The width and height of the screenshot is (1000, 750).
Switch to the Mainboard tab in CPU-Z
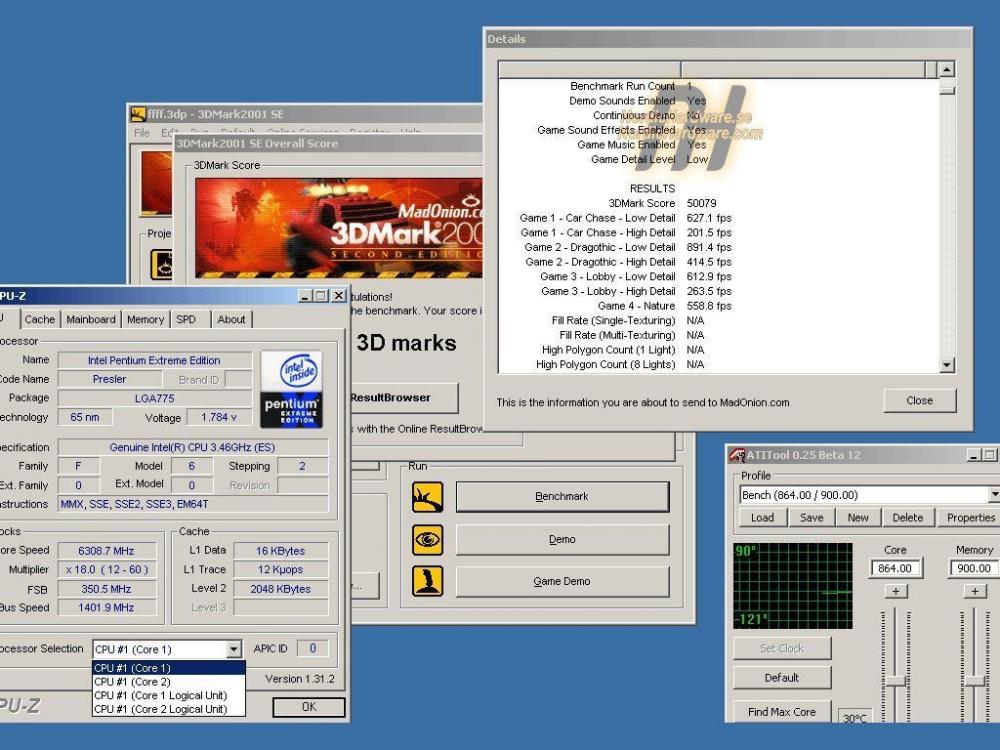tap(91, 319)
